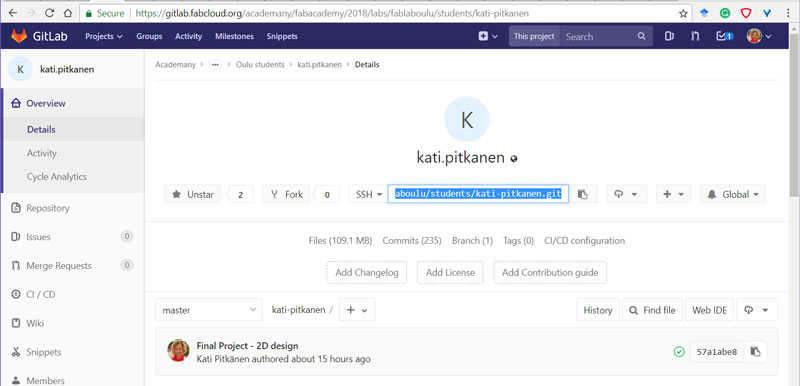Open Activity in the top navbar
This screenshot has width=800, height=386.
click(188, 36)
